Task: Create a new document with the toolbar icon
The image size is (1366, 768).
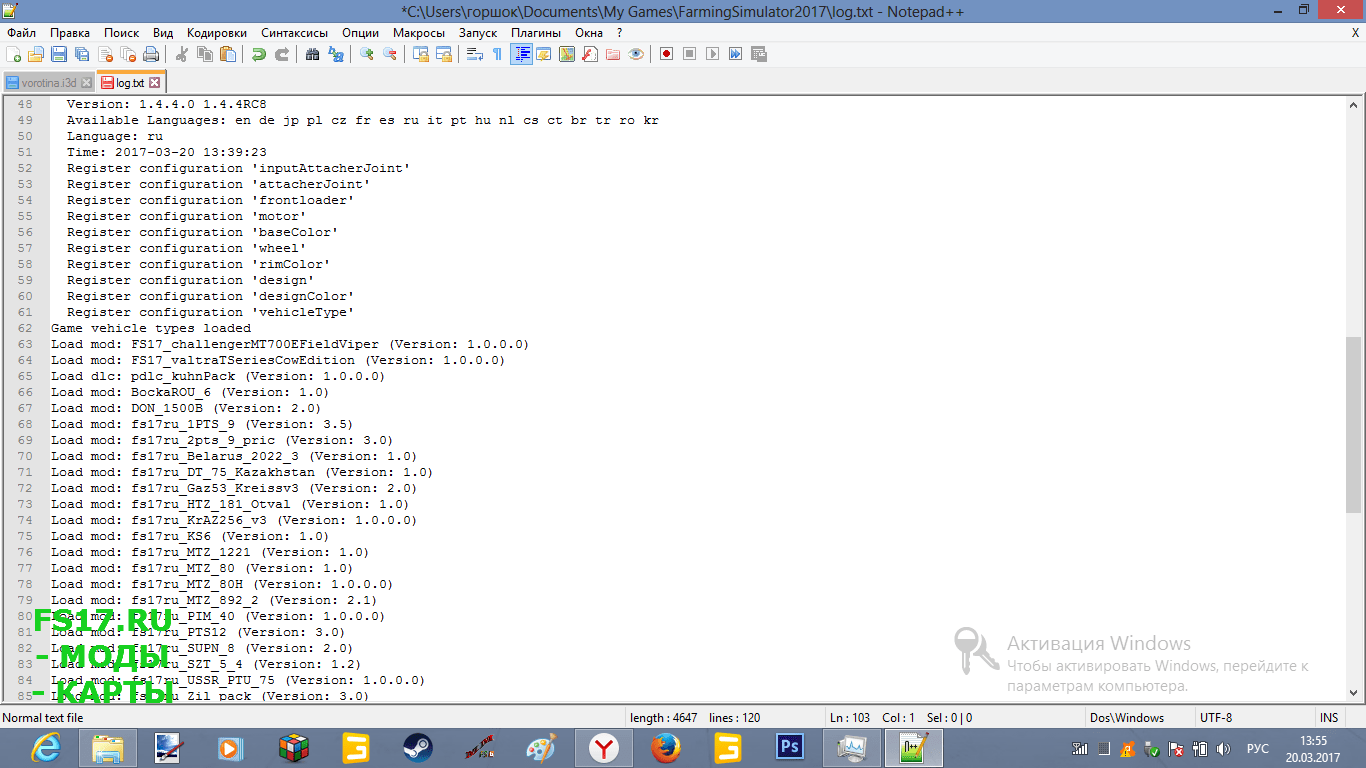Action: point(13,54)
